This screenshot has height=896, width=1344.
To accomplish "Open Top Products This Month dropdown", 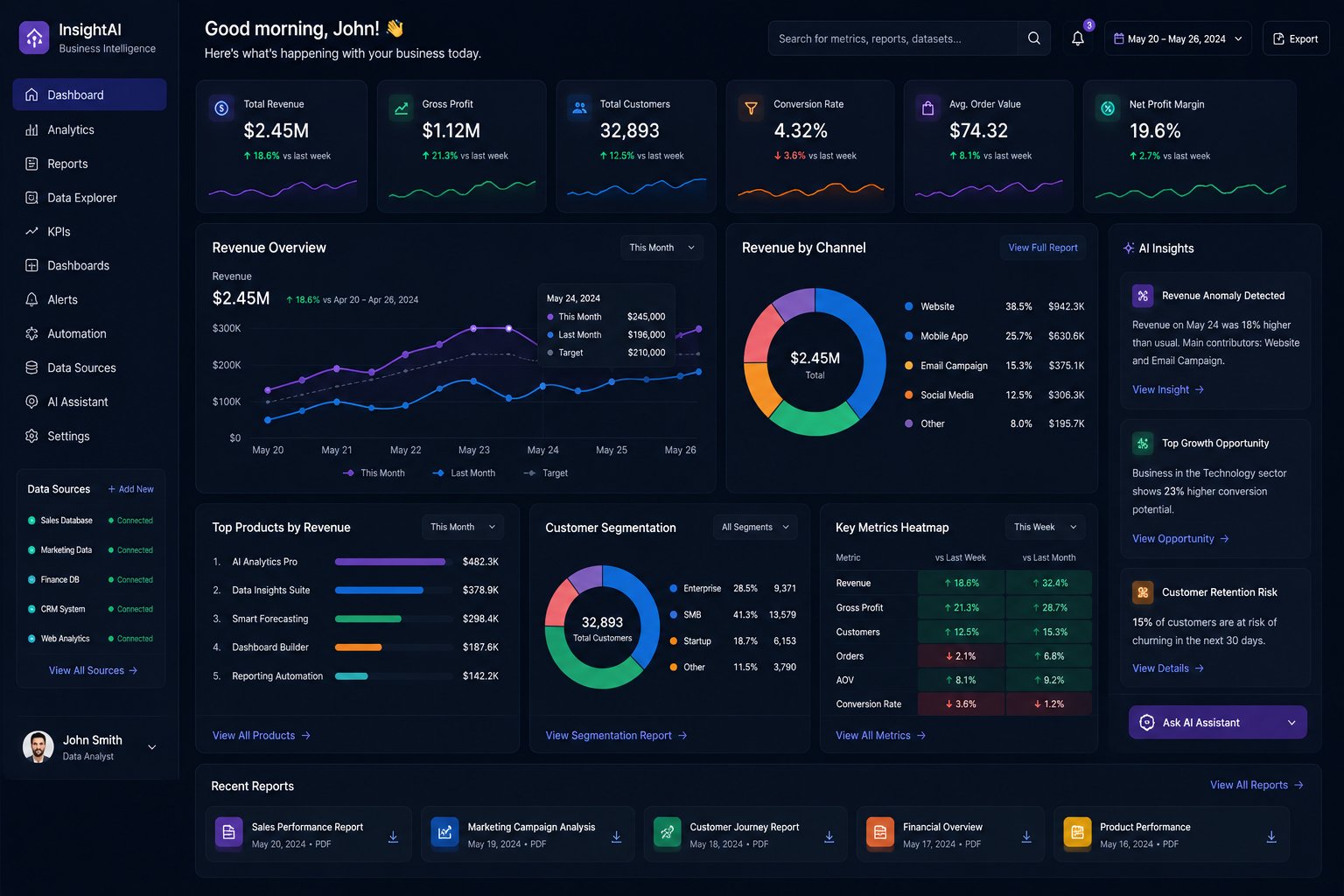I will point(463,527).
